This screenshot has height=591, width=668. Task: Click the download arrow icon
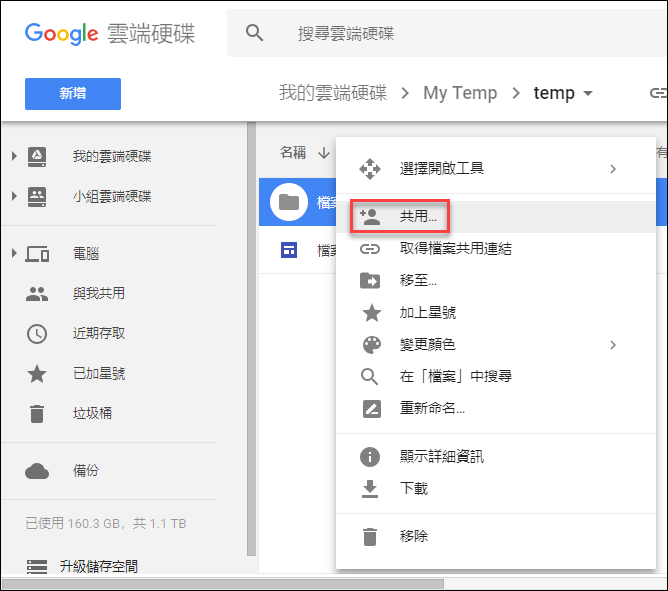click(x=370, y=489)
